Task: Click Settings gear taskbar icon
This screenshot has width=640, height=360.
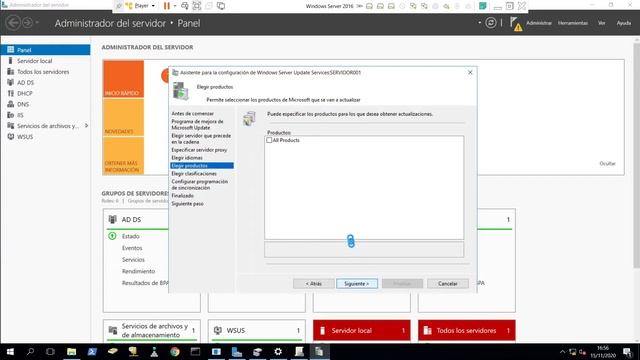Action: (x=278, y=351)
